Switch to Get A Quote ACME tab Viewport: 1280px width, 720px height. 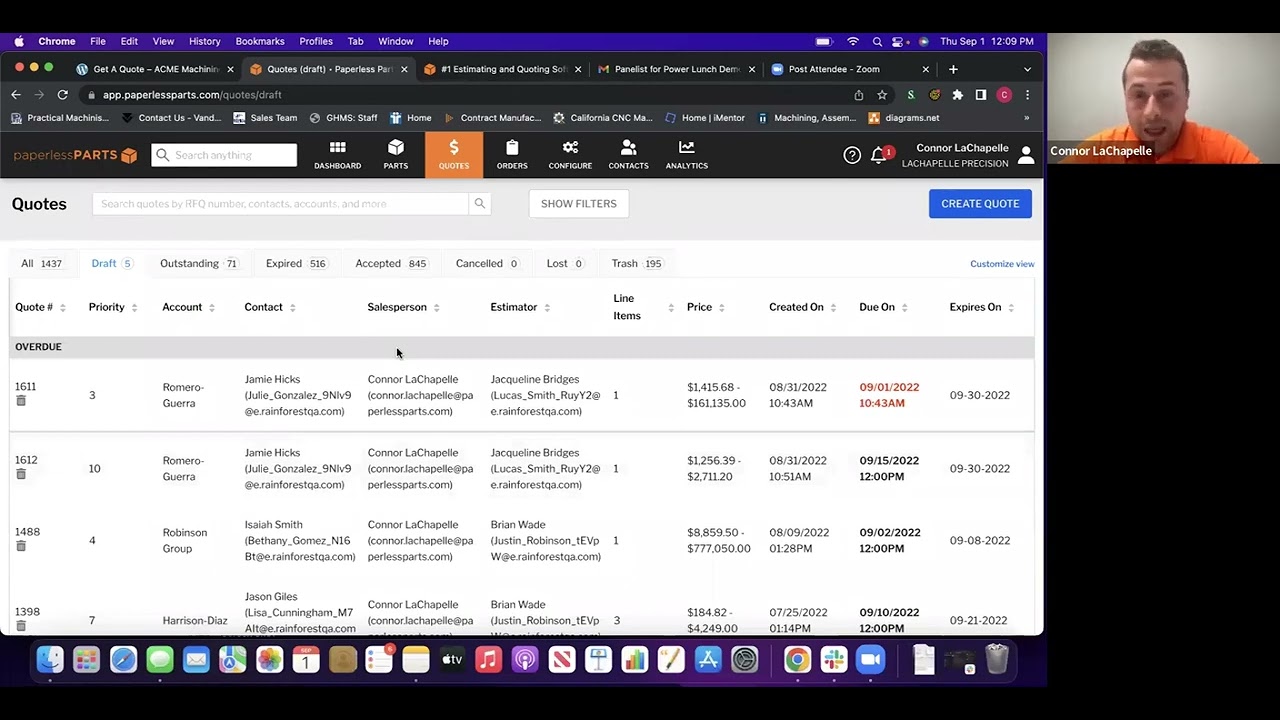click(155, 69)
